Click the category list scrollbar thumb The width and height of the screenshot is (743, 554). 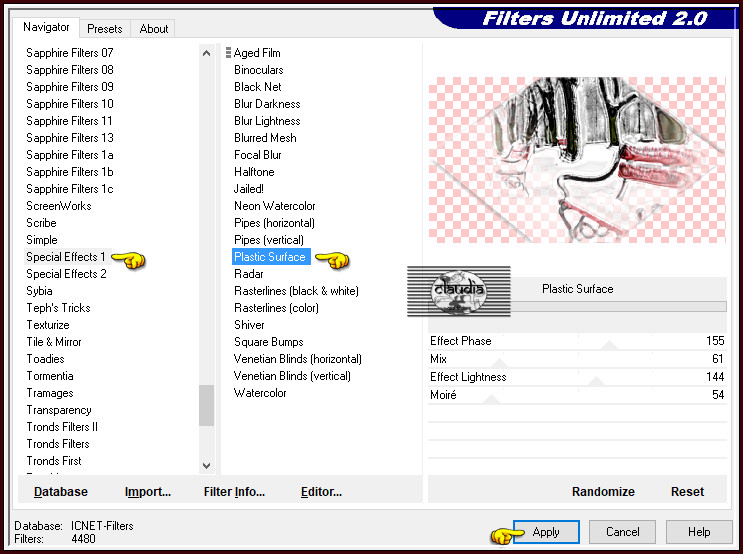(207, 405)
